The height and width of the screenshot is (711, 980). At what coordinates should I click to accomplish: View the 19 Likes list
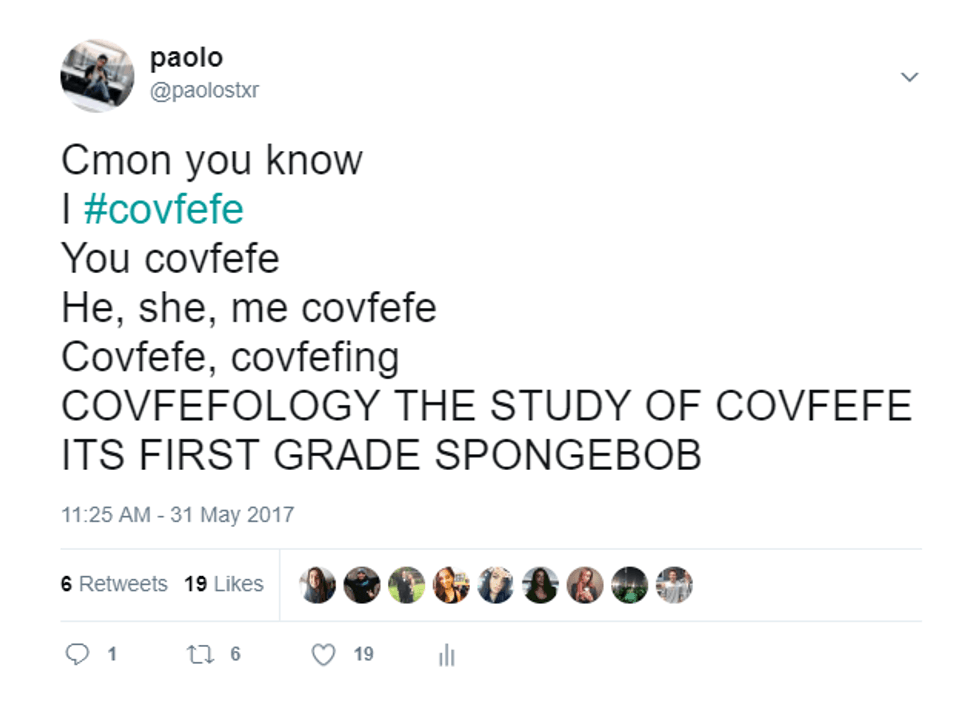pos(224,584)
